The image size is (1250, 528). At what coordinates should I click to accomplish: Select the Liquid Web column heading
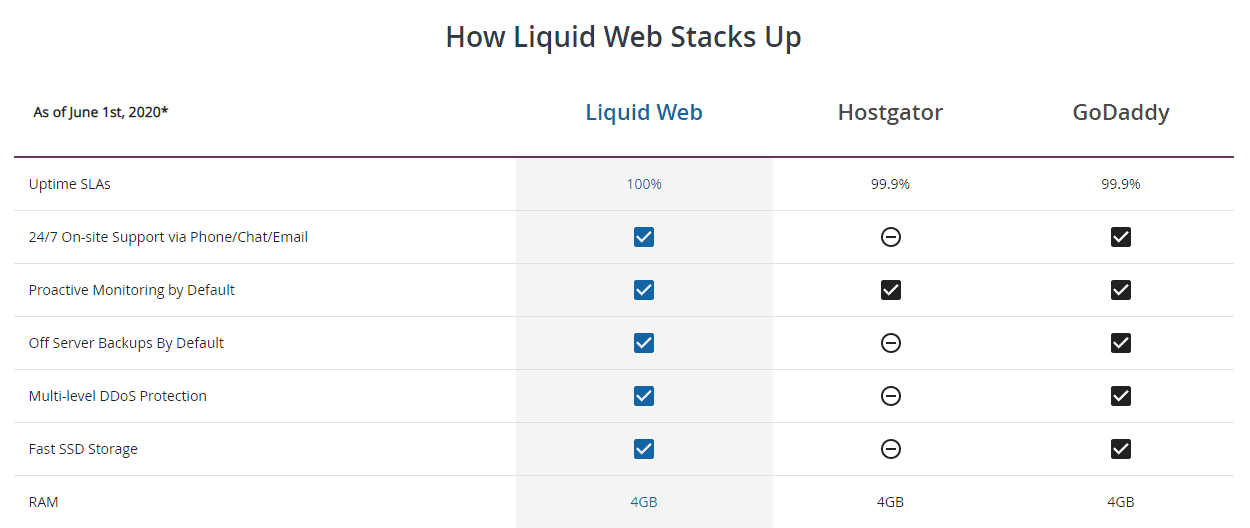644,113
